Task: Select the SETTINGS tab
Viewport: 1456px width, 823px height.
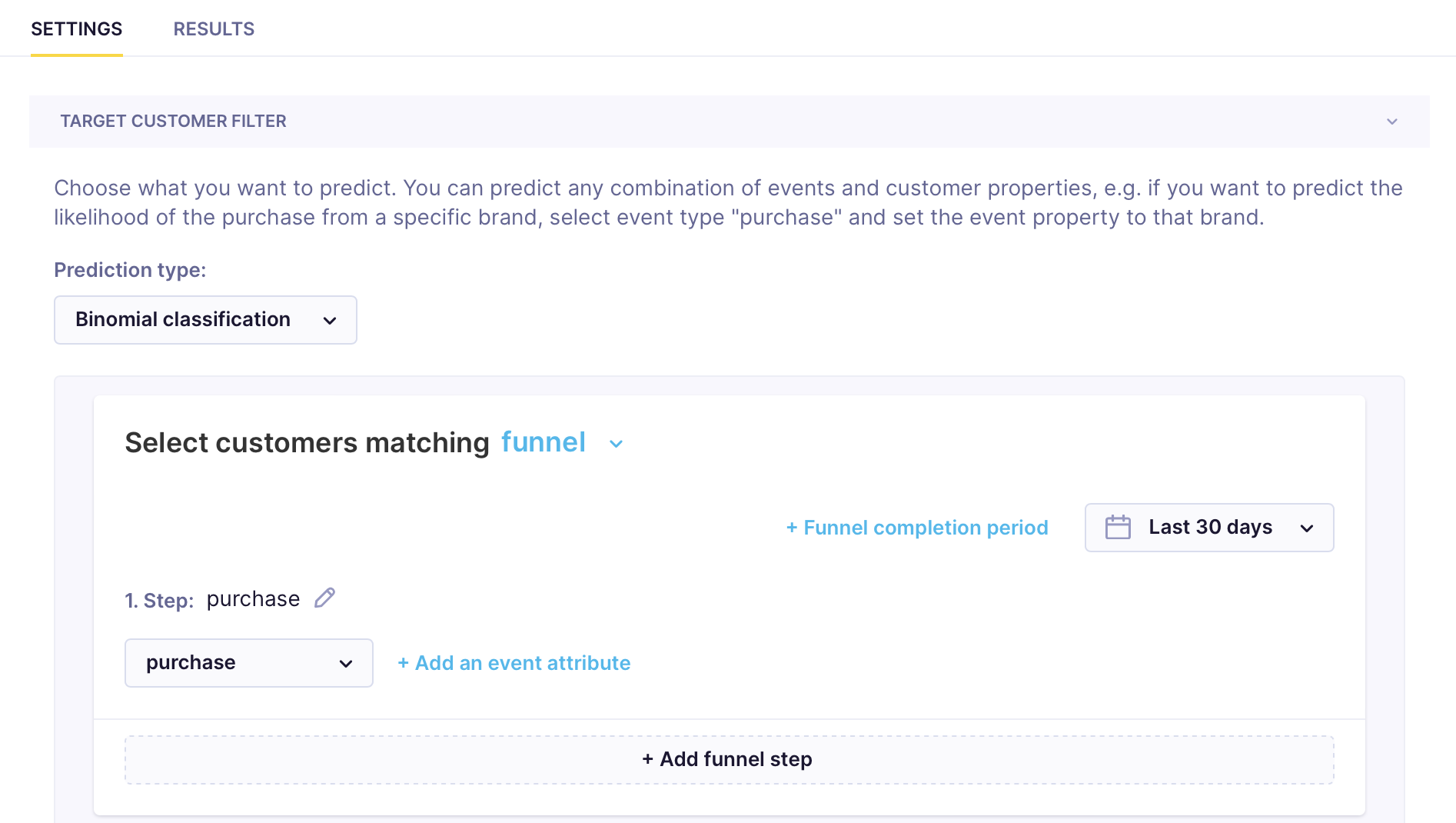Action: [x=76, y=28]
